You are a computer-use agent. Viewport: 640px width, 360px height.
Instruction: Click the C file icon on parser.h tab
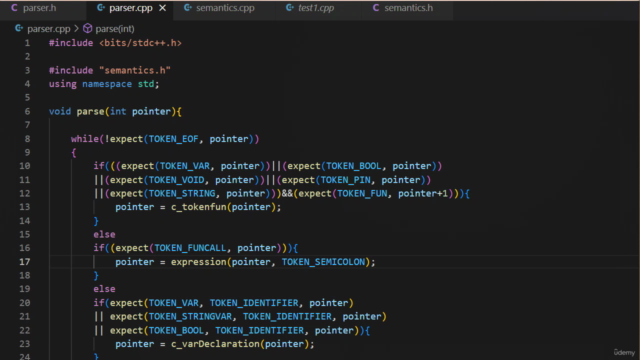coord(14,8)
